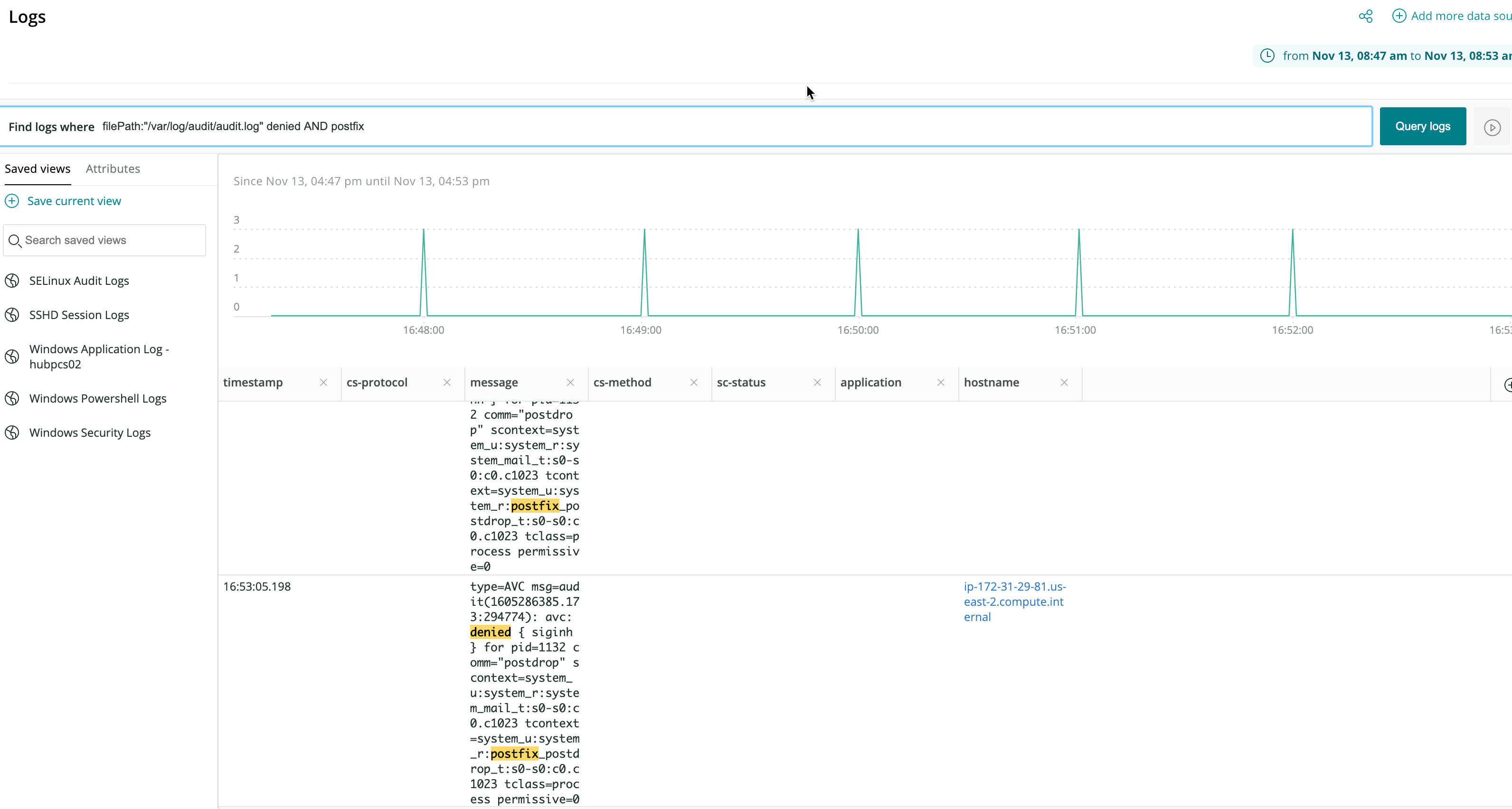Focus the Search saved views field
Viewport: 1512px width, 809px height.
(104, 240)
